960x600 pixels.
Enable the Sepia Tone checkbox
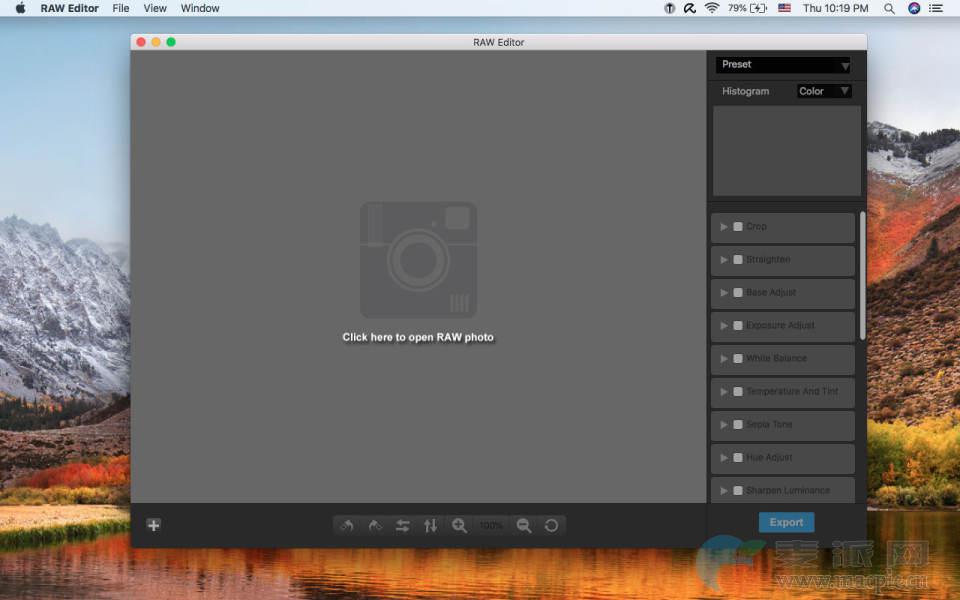coord(738,425)
